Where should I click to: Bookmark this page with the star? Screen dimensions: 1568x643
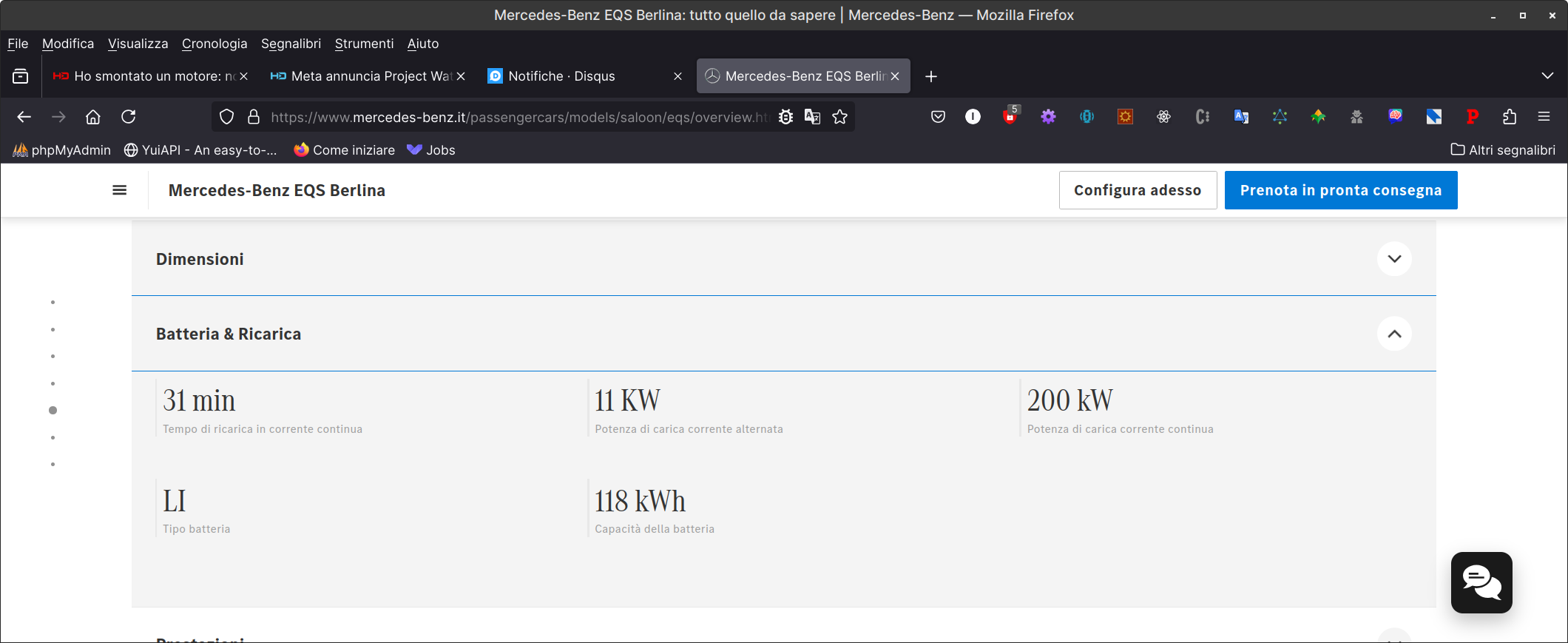click(x=840, y=117)
